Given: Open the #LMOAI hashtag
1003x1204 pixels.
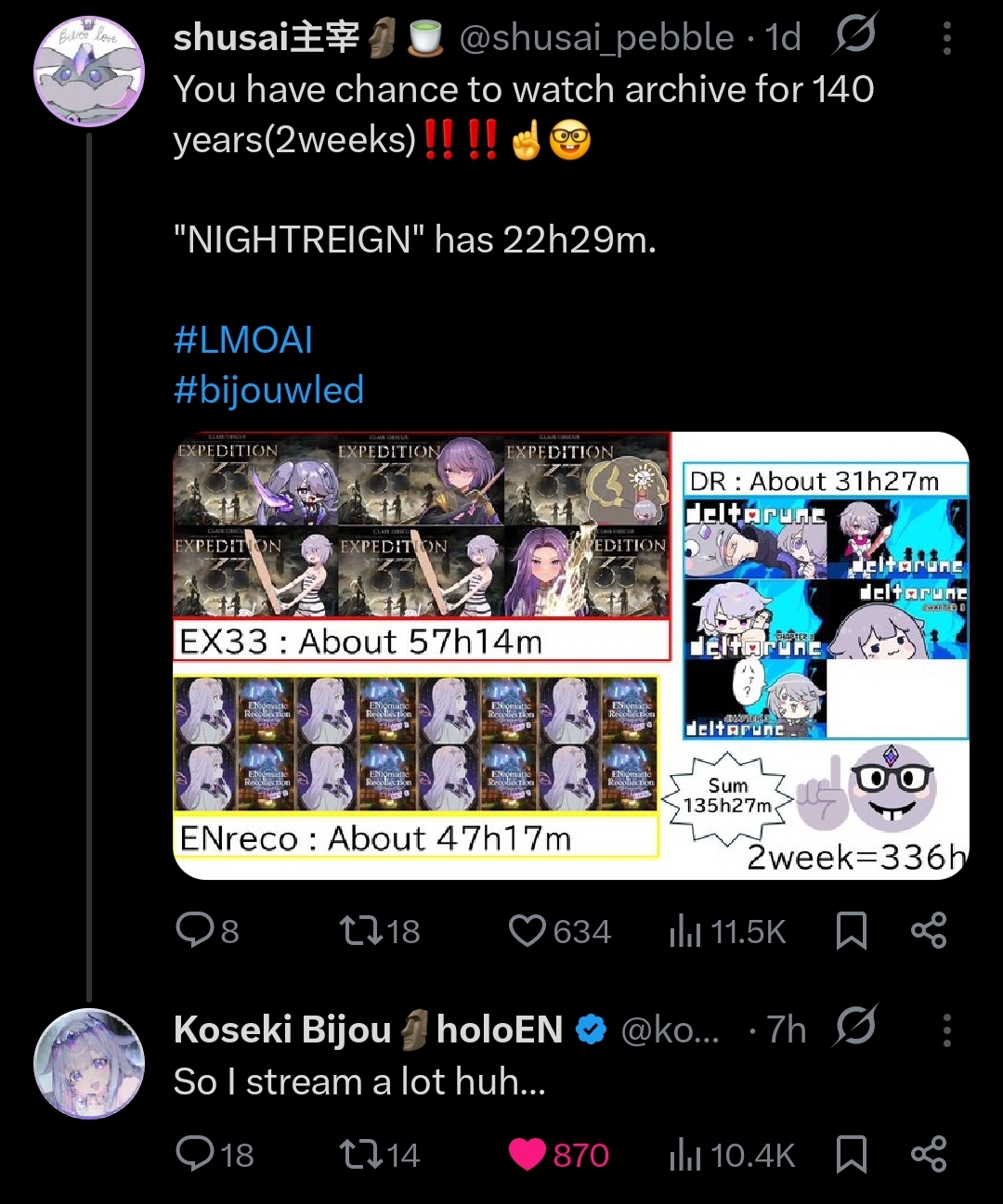Looking at the screenshot, I should (243, 340).
